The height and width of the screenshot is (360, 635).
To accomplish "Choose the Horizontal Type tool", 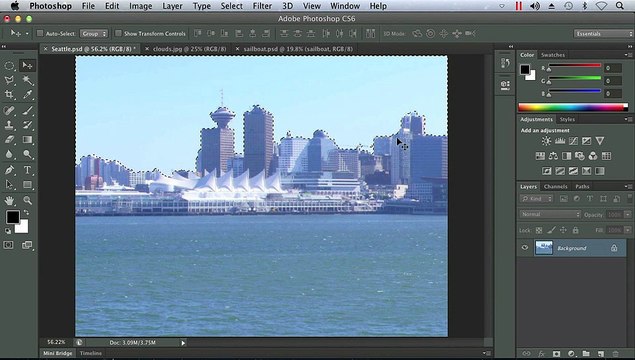I will tap(27, 170).
